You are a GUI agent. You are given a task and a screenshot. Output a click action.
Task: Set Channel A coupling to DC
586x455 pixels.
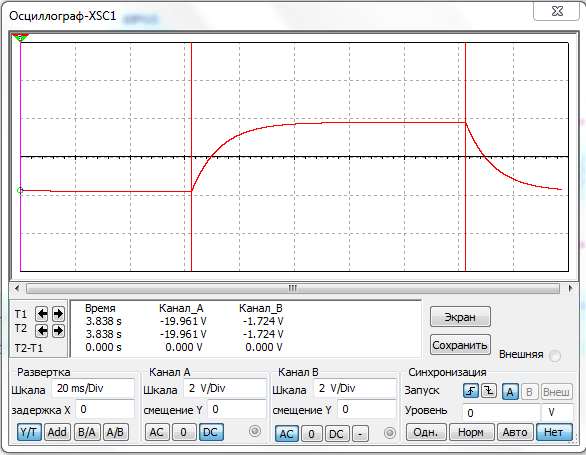[211, 432]
